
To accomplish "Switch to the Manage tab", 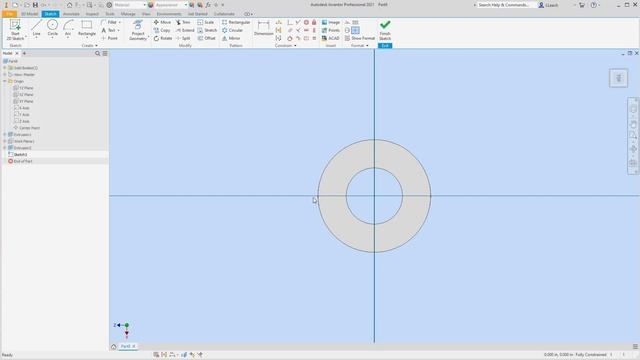I will (128, 14).
